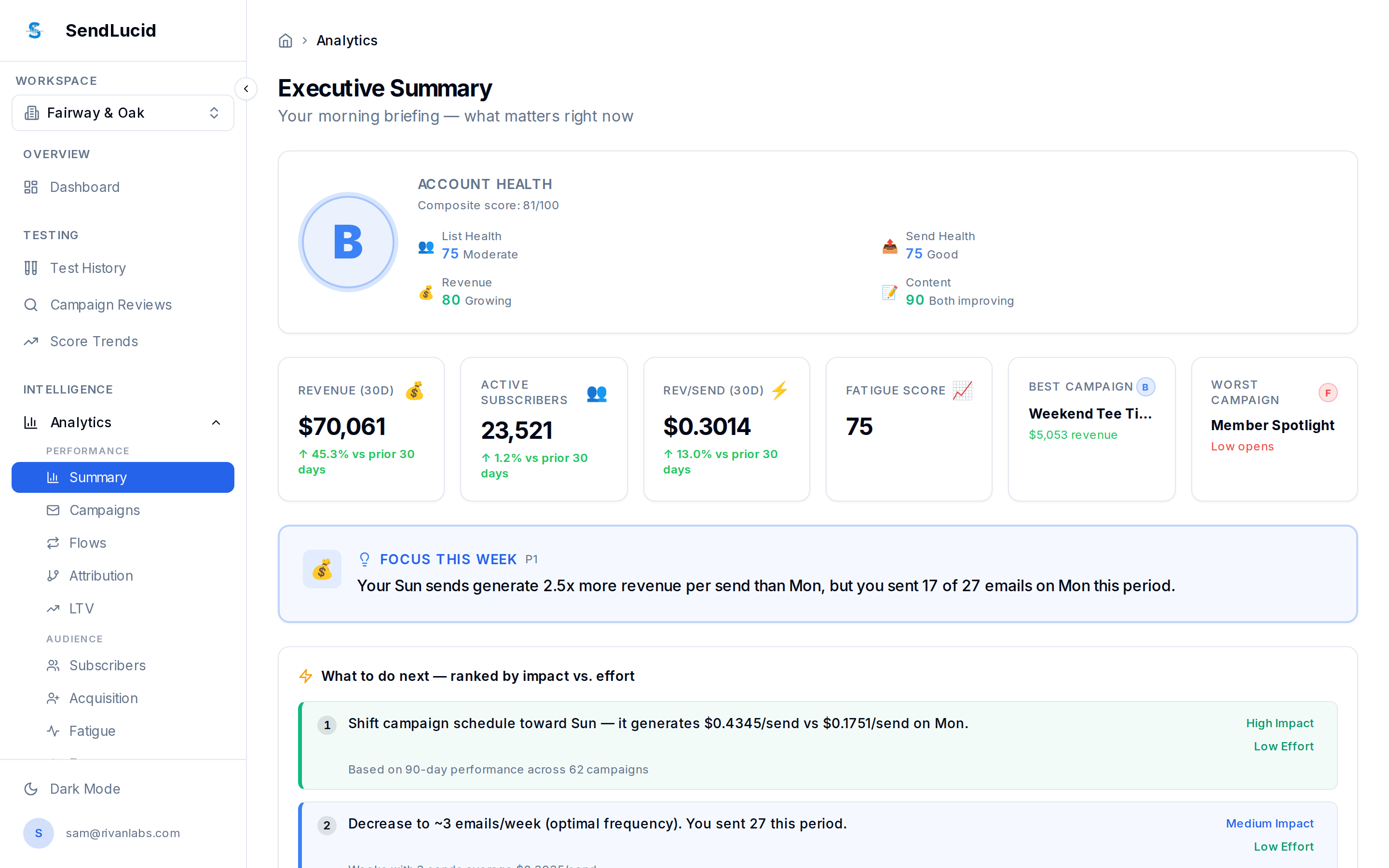Viewport: 1389px width, 868px height.
Task: Click the Subscribers people icon
Action: tap(54, 665)
